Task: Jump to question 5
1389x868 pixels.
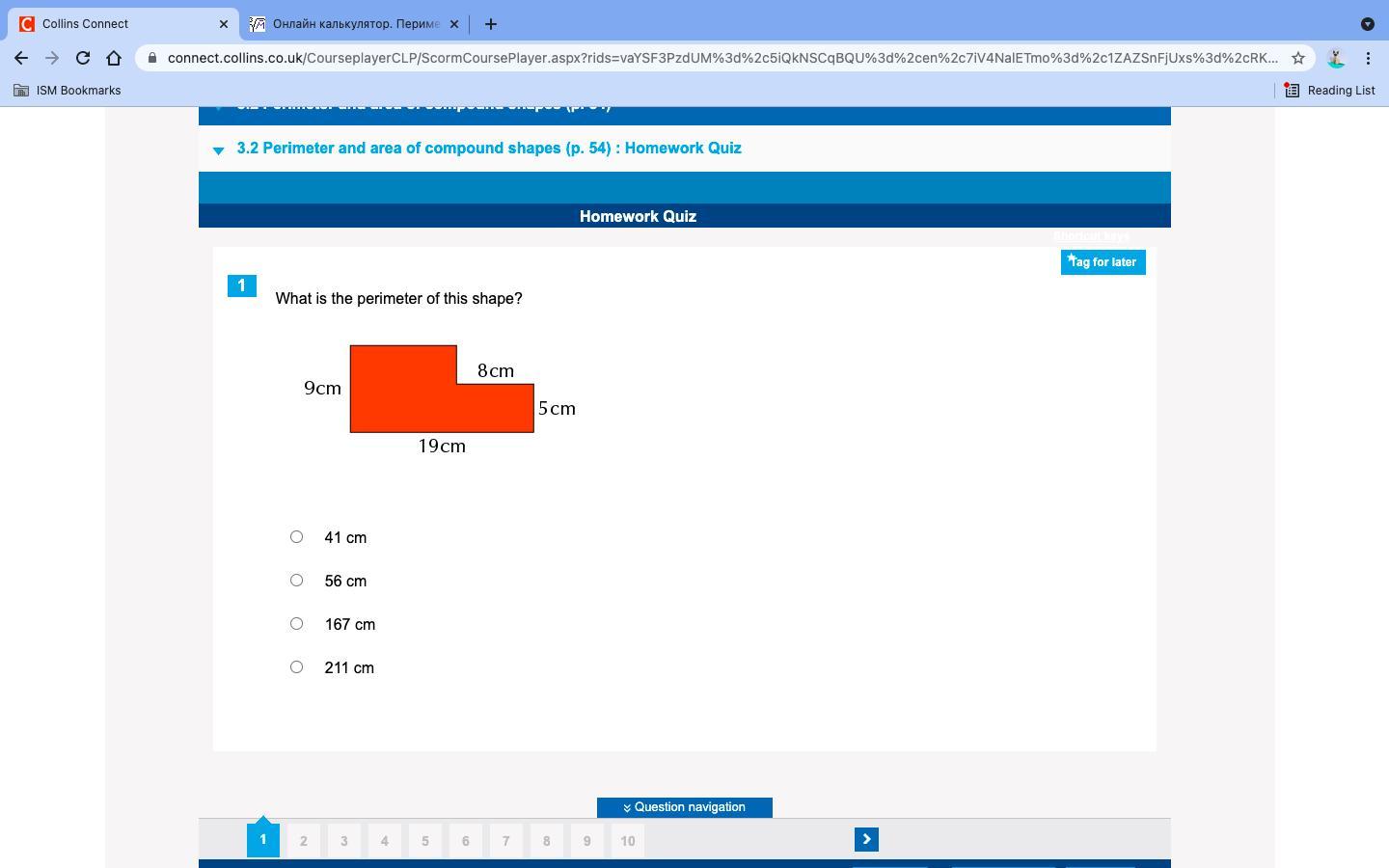Action: (424, 841)
